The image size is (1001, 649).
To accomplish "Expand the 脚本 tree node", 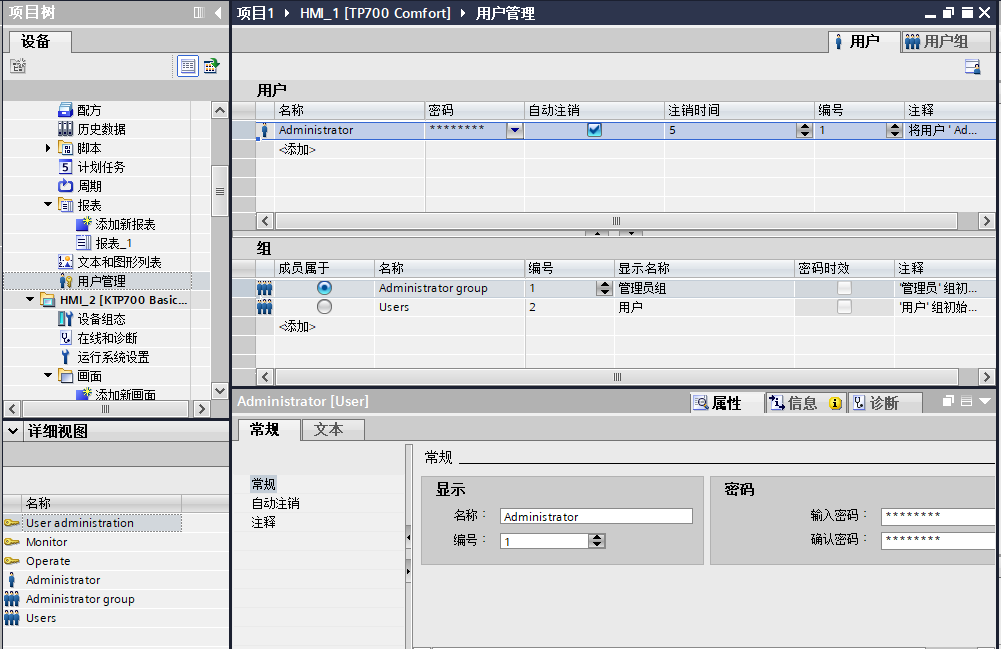I will [x=48, y=148].
